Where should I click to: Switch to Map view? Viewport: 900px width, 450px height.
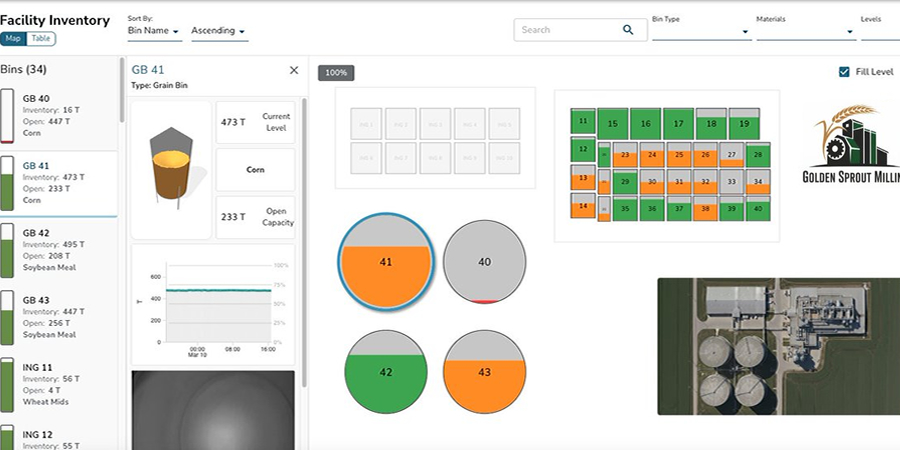coord(14,39)
